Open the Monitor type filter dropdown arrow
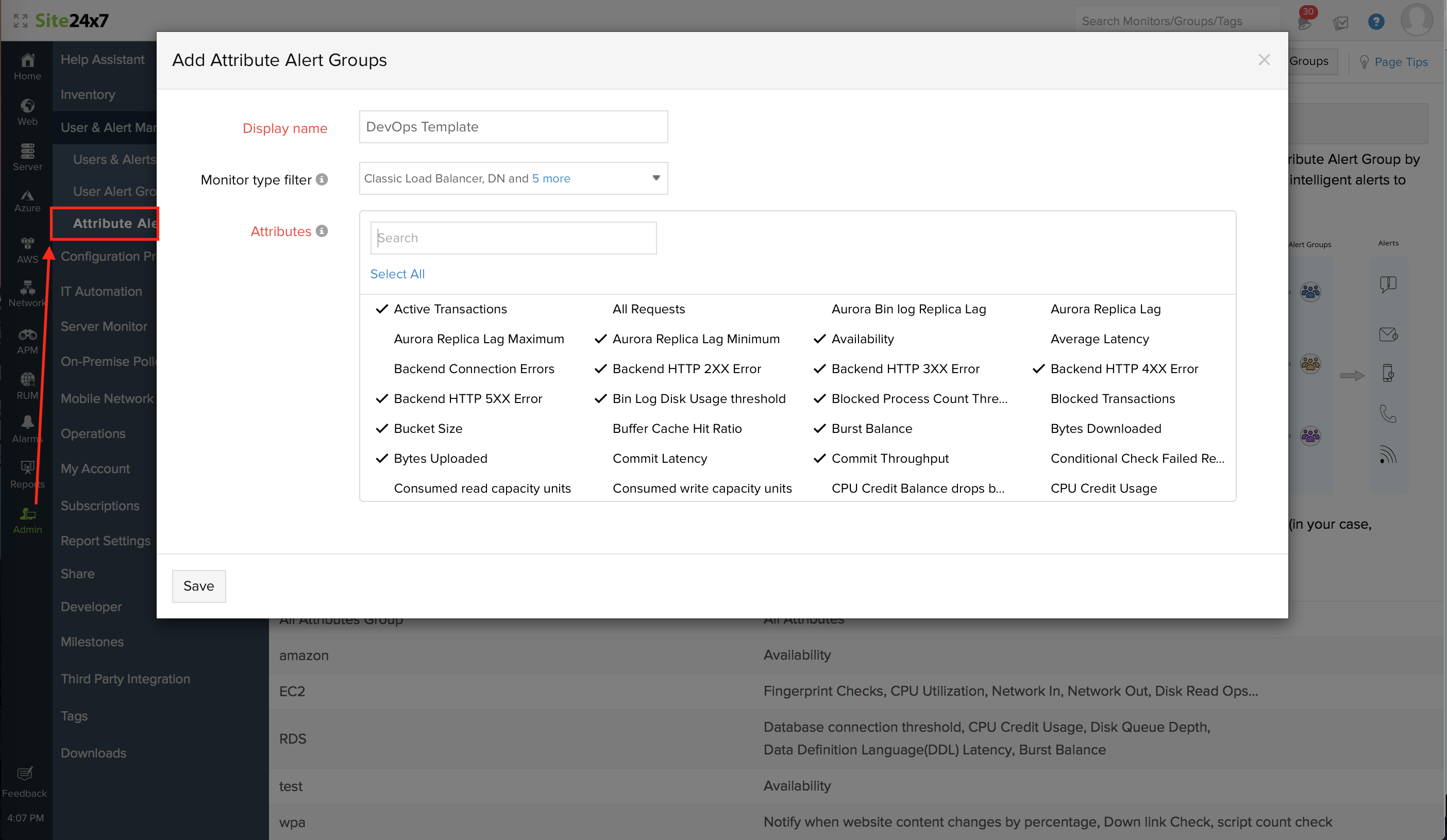 coord(656,178)
